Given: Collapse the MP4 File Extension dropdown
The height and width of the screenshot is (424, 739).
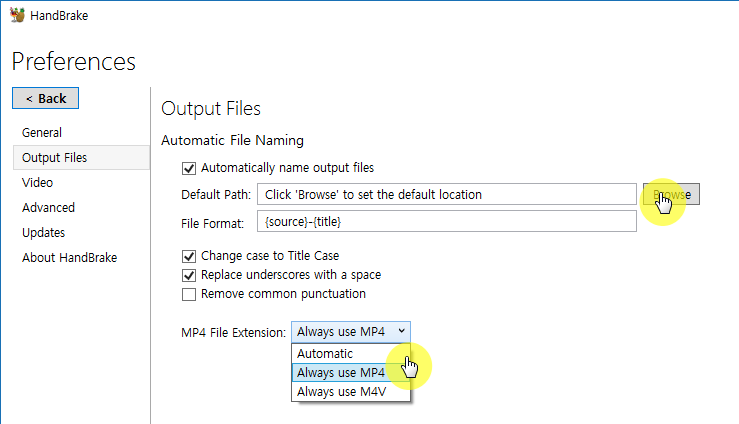Looking at the screenshot, I should pyautogui.click(x=351, y=332).
